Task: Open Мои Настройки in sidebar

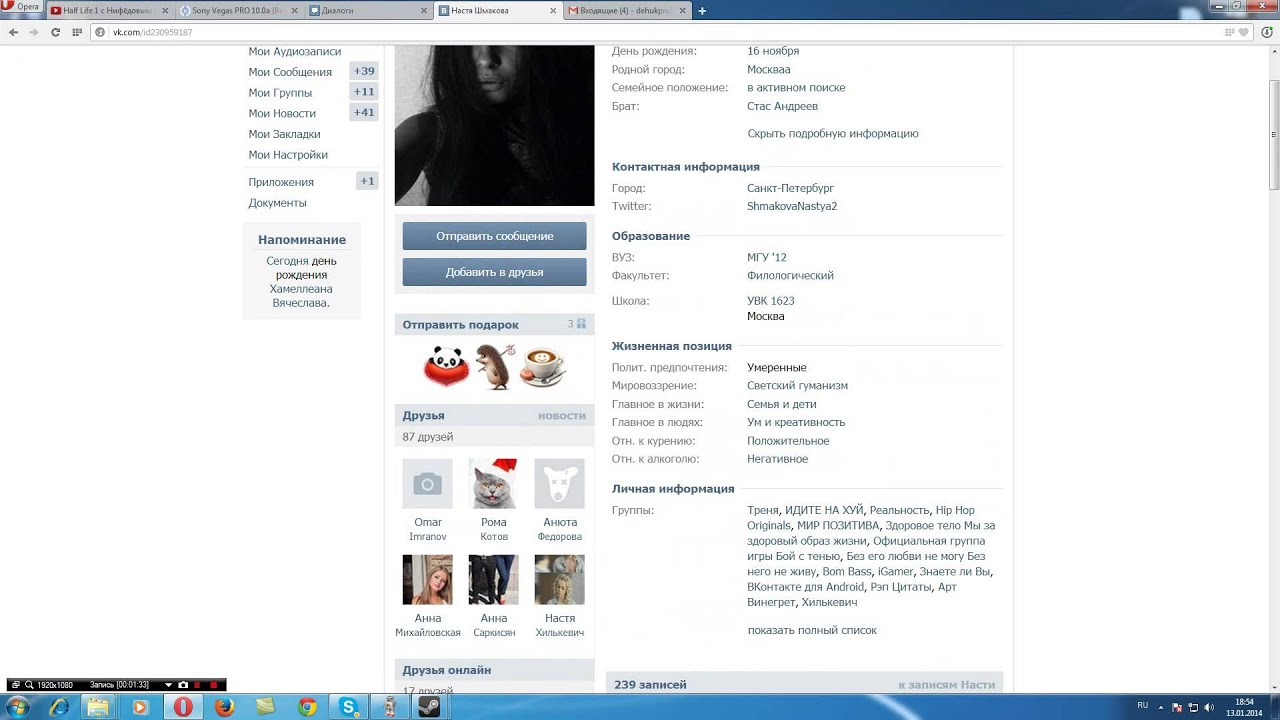Action: [x=288, y=155]
